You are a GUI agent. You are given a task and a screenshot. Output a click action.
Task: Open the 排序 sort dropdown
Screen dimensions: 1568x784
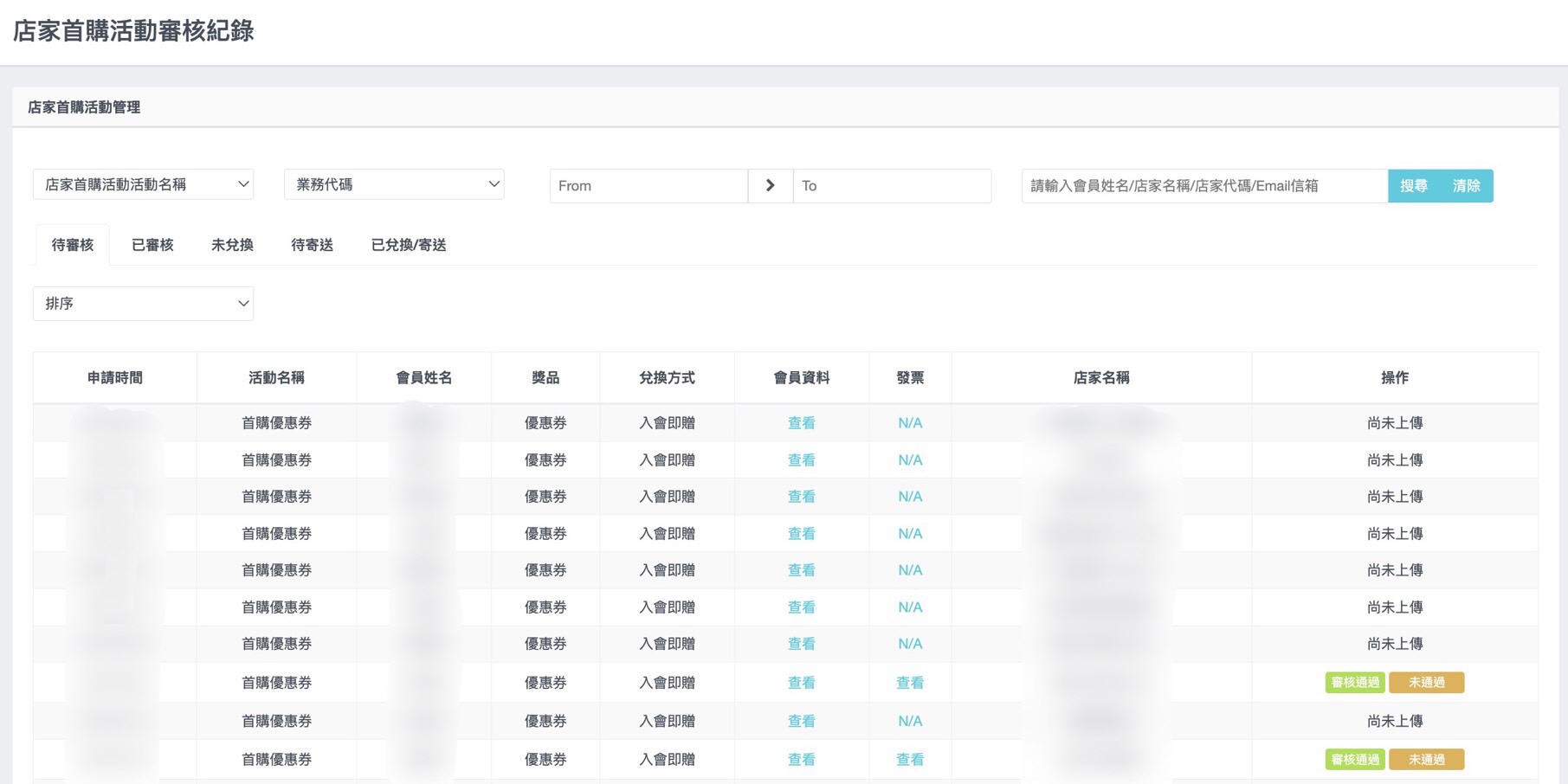143,304
